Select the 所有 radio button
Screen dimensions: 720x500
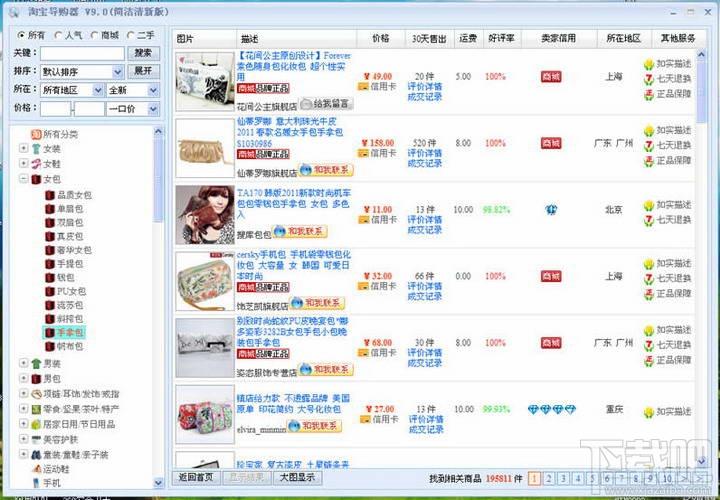(21, 35)
